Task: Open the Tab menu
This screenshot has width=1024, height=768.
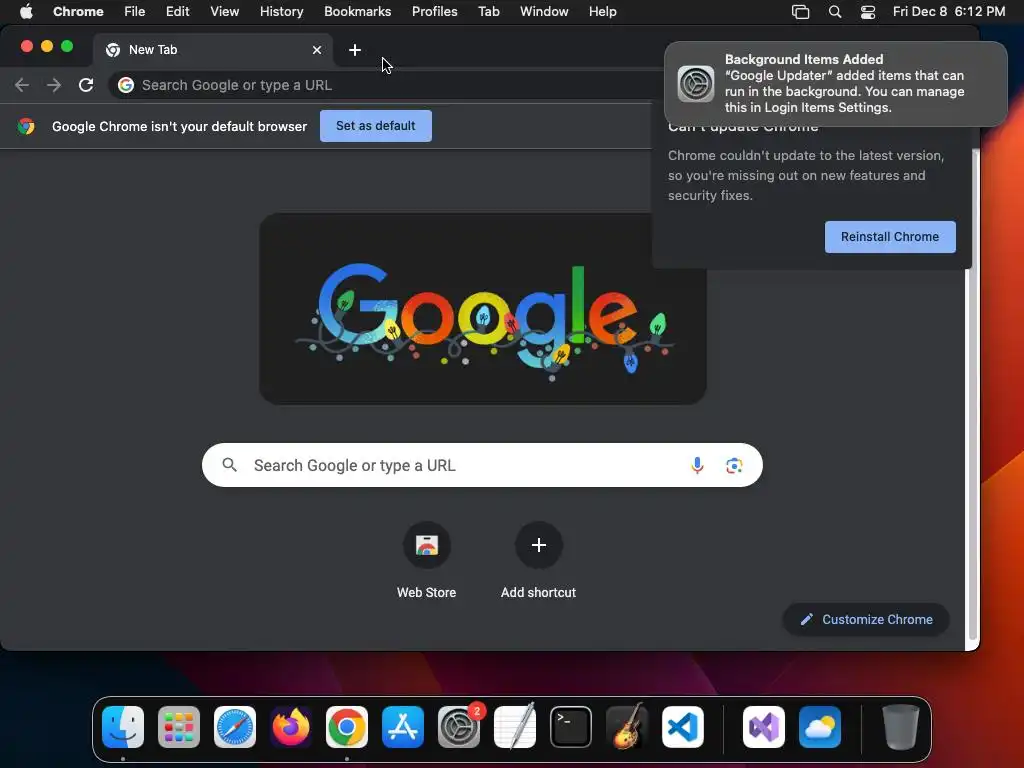Action: coord(488,12)
